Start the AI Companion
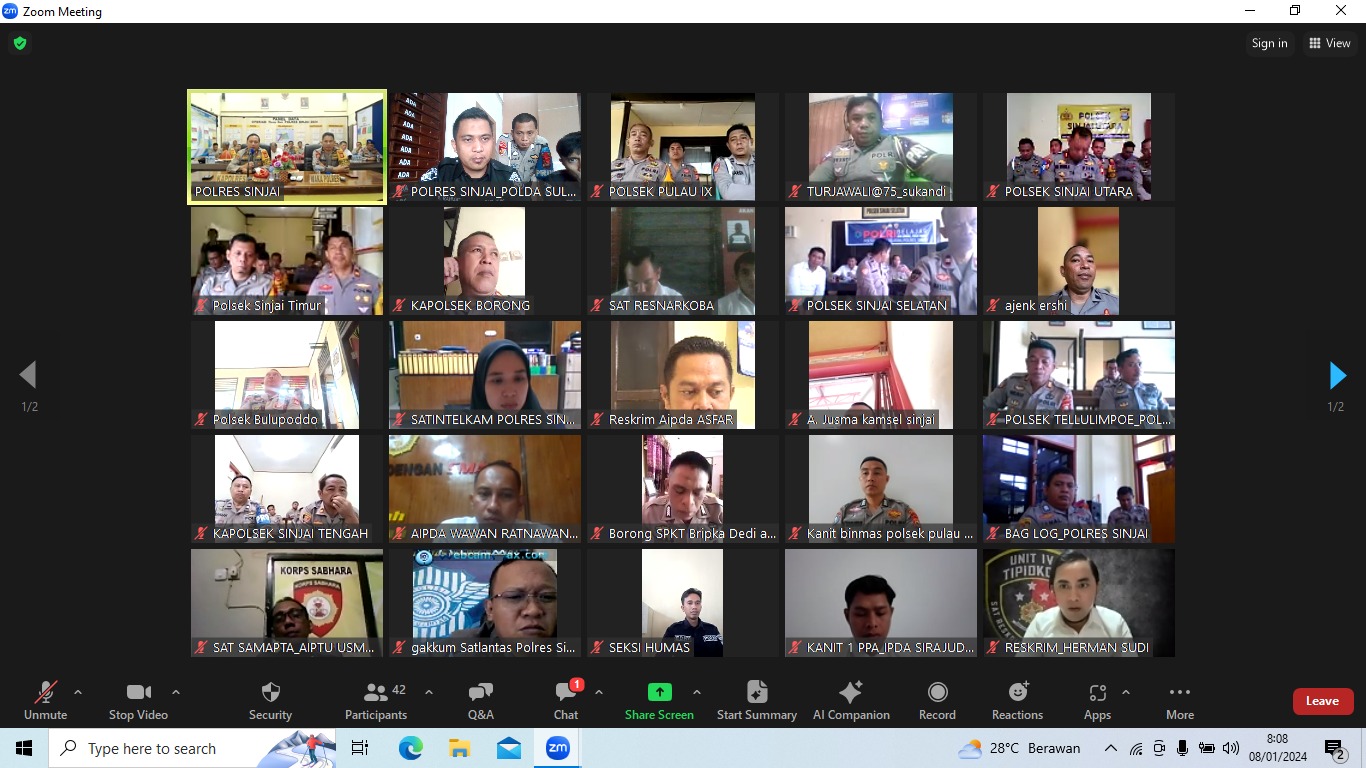Image resolution: width=1366 pixels, height=768 pixels. [x=851, y=700]
